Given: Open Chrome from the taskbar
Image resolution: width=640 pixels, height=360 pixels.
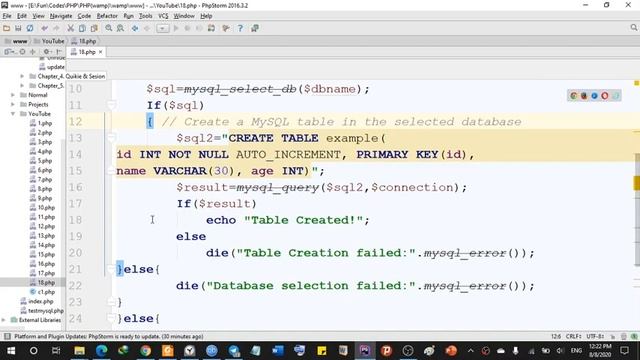Looking at the screenshot, I should coord(146,351).
